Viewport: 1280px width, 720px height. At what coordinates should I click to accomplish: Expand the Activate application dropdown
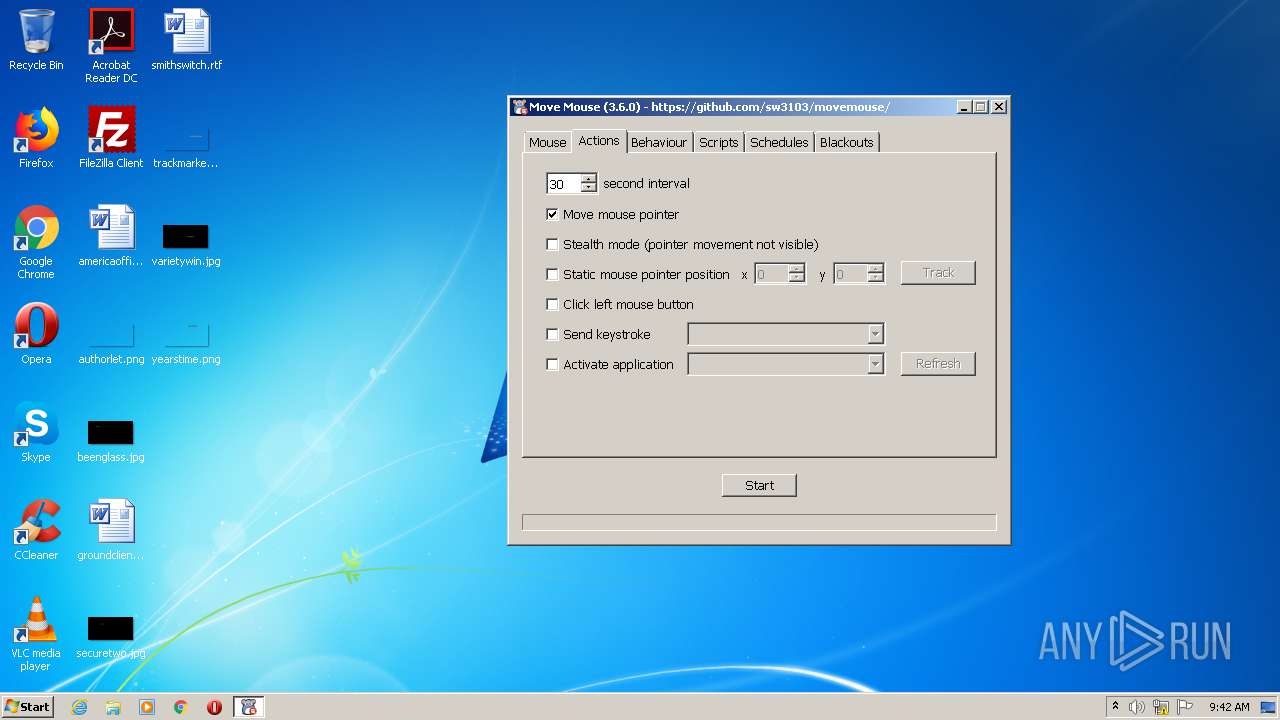[x=875, y=364]
